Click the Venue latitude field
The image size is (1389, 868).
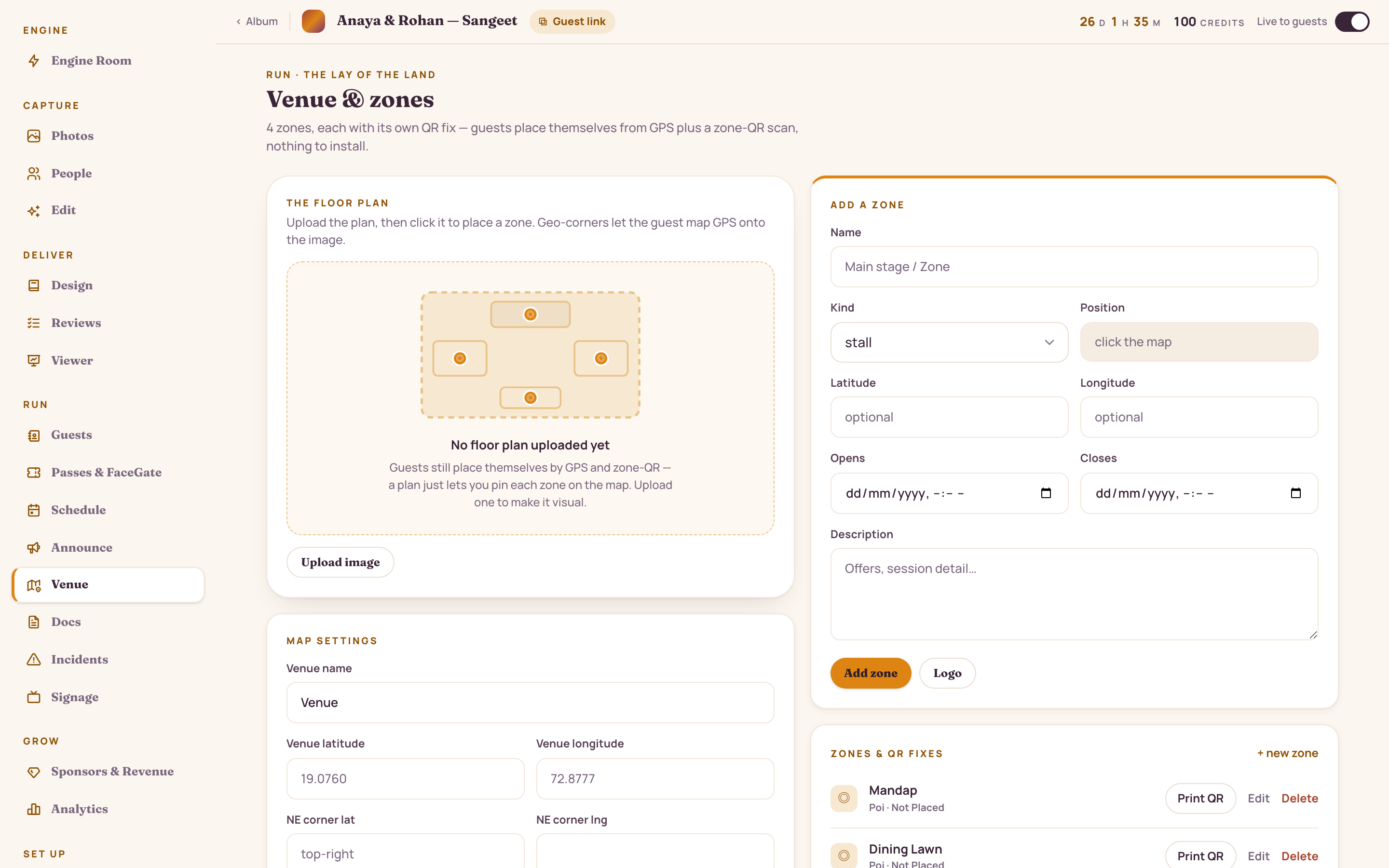(x=405, y=779)
